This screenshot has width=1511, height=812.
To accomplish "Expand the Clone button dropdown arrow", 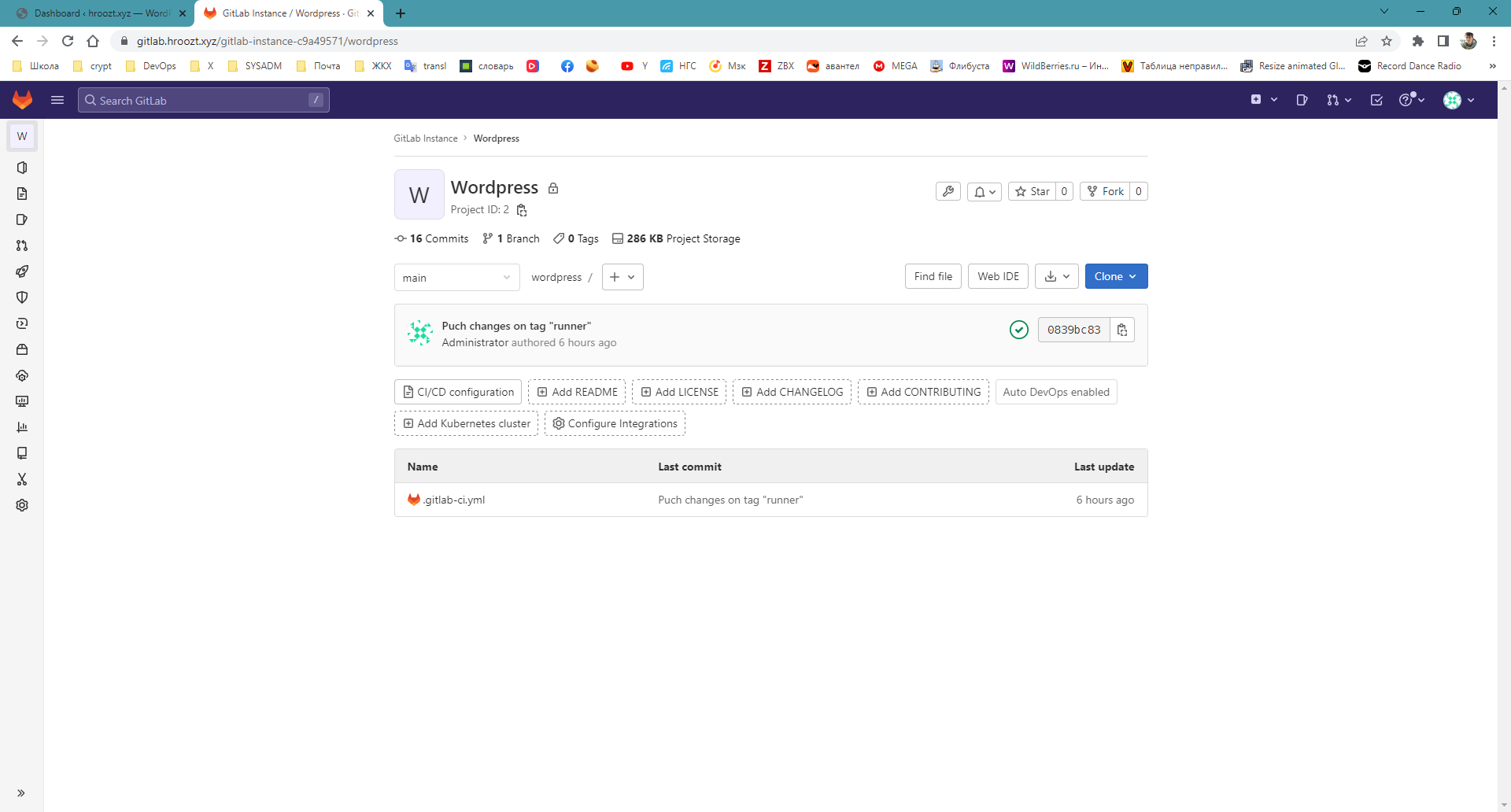I will (1133, 276).
